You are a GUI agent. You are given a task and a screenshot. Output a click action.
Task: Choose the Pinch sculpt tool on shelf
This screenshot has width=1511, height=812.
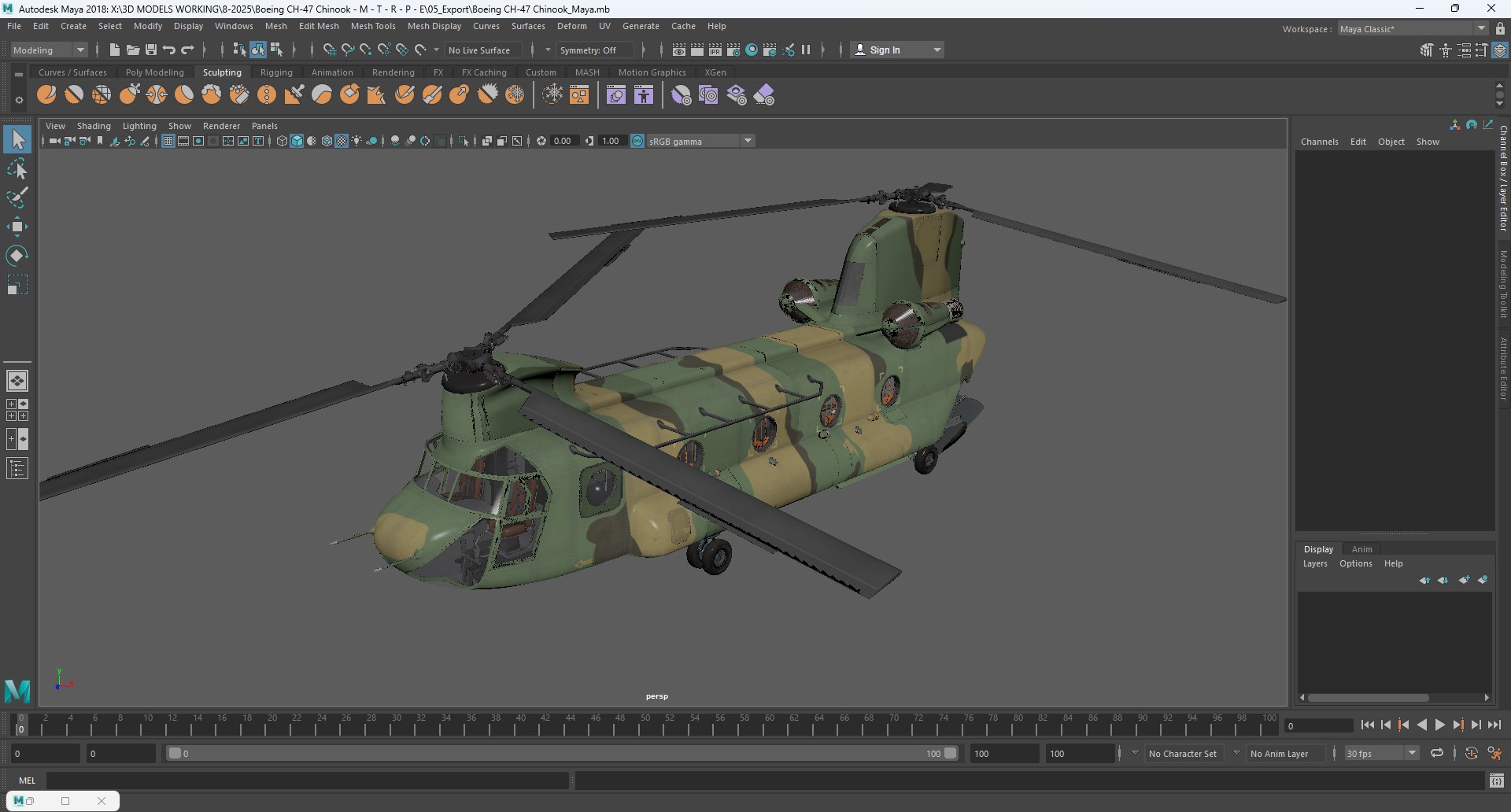click(x=157, y=95)
